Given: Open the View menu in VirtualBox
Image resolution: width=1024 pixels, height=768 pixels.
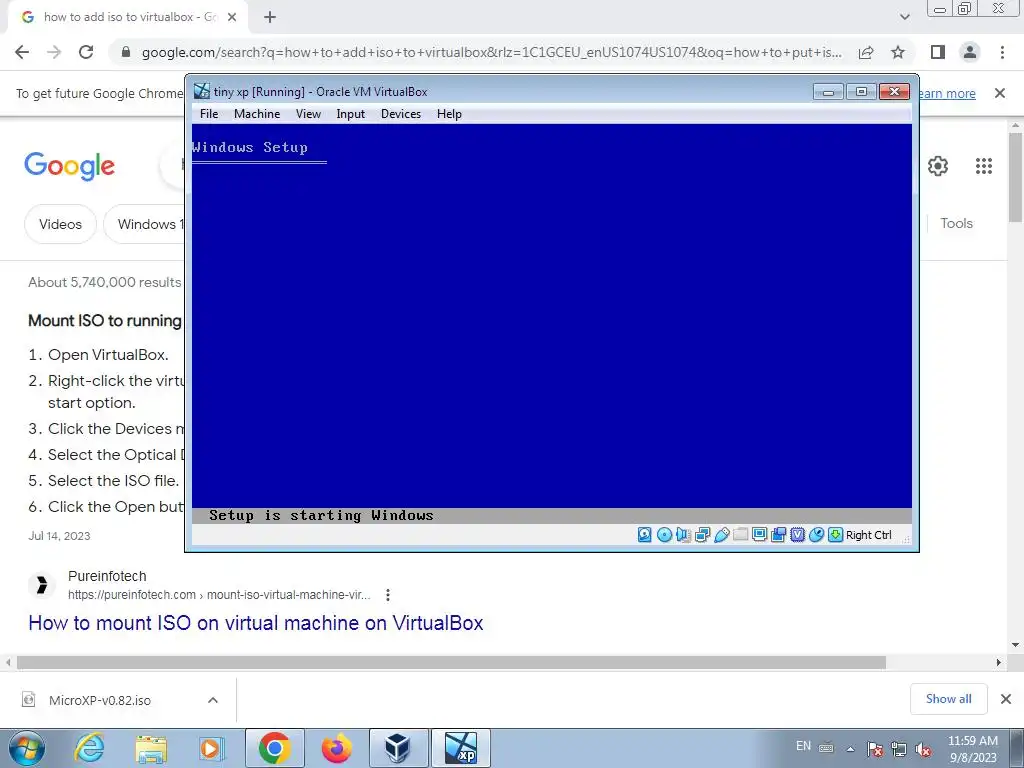Looking at the screenshot, I should [308, 114].
